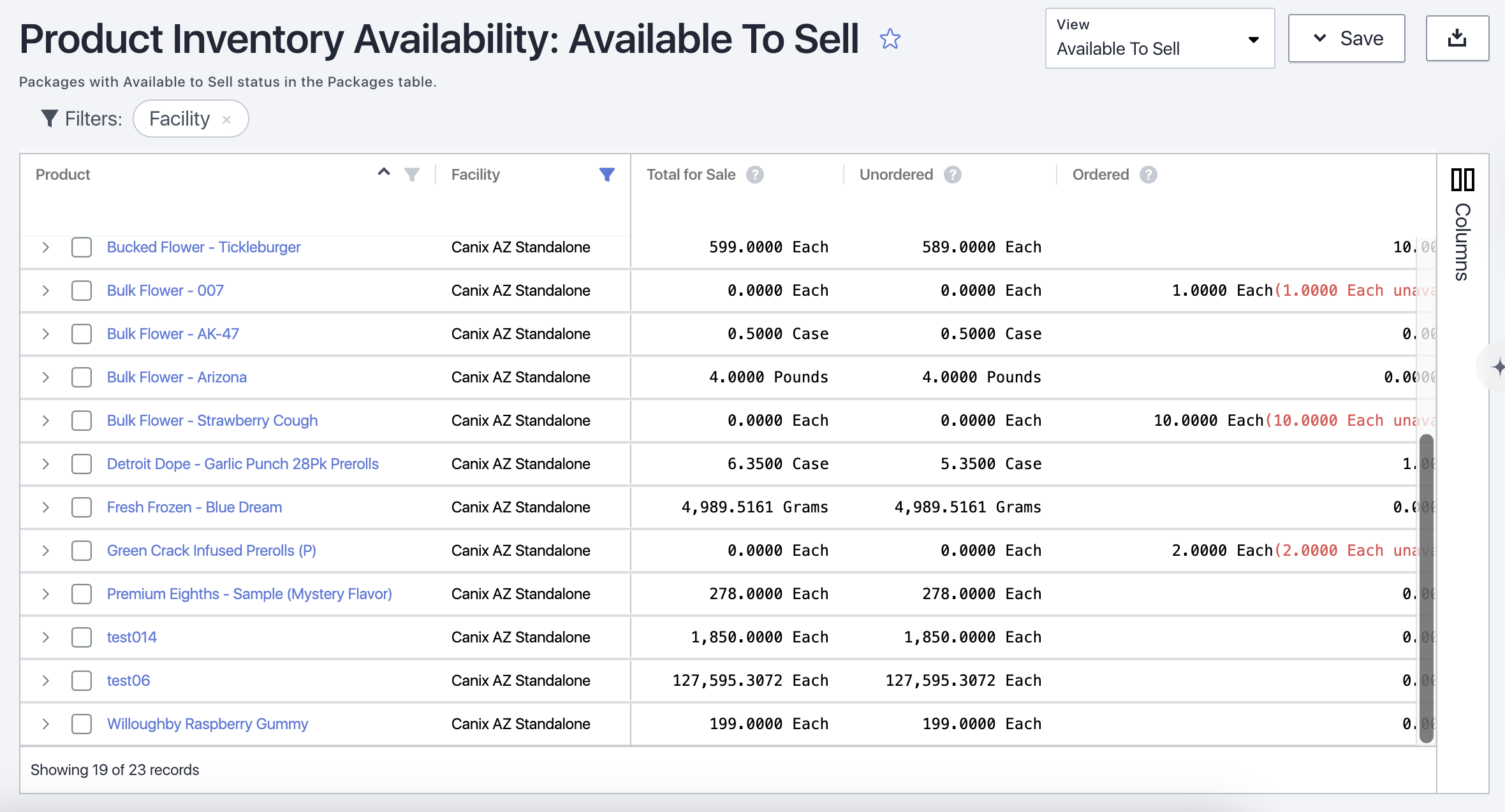1505x812 pixels.
Task: Click the Product column header
Action: 63,175
